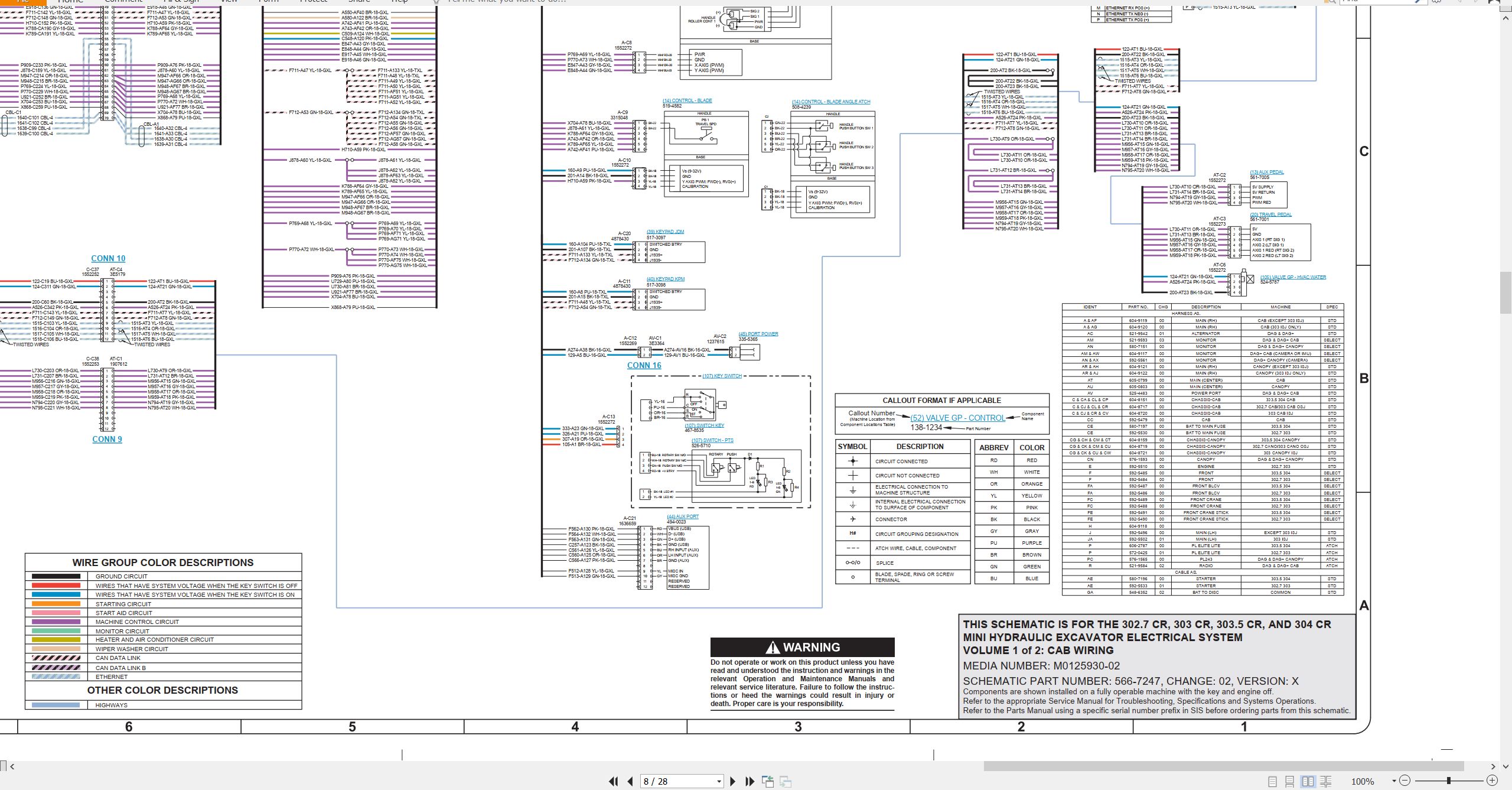Toggle facing pages view
The height and width of the screenshot is (790, 1512).
coord(1308,781)
